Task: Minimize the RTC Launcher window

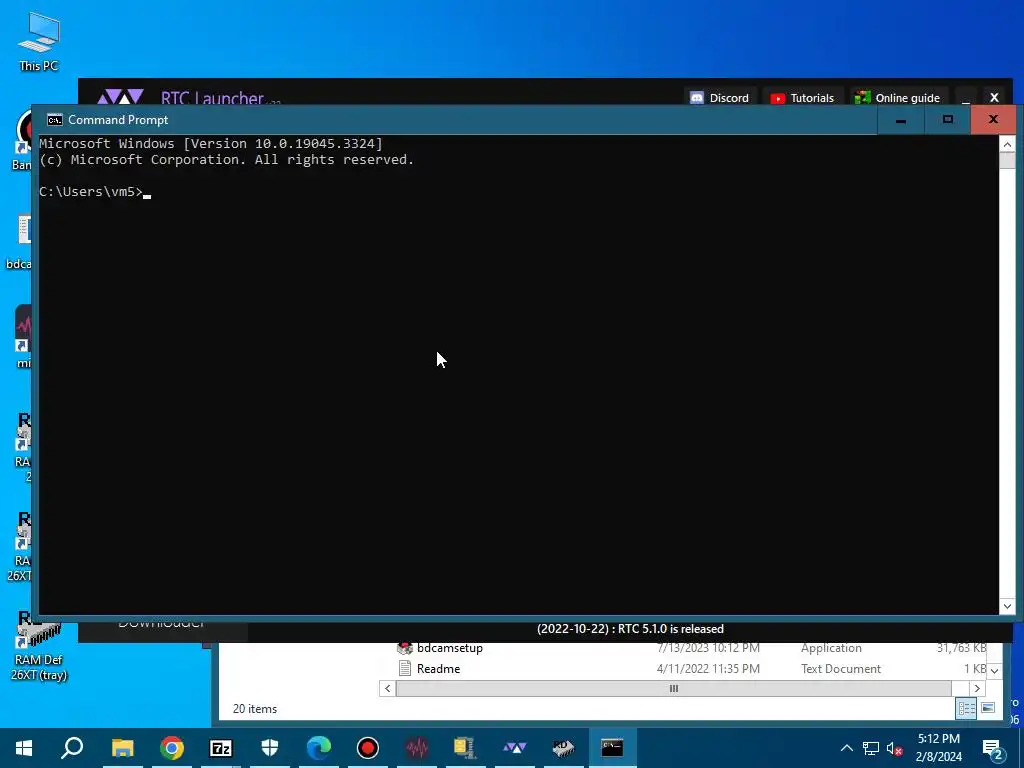Action: coord(965,98)
